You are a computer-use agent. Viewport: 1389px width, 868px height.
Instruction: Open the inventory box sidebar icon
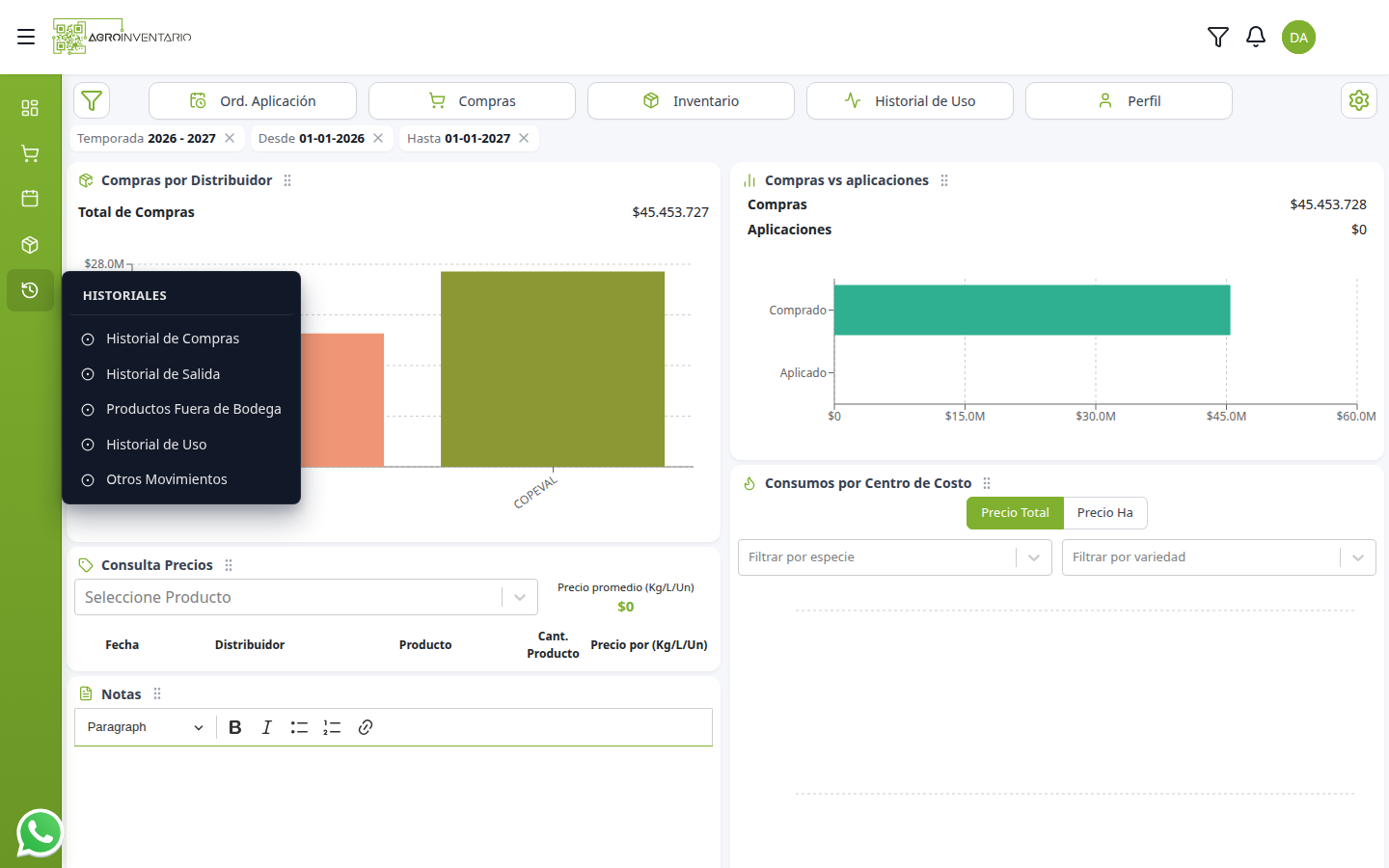point(30,245)
